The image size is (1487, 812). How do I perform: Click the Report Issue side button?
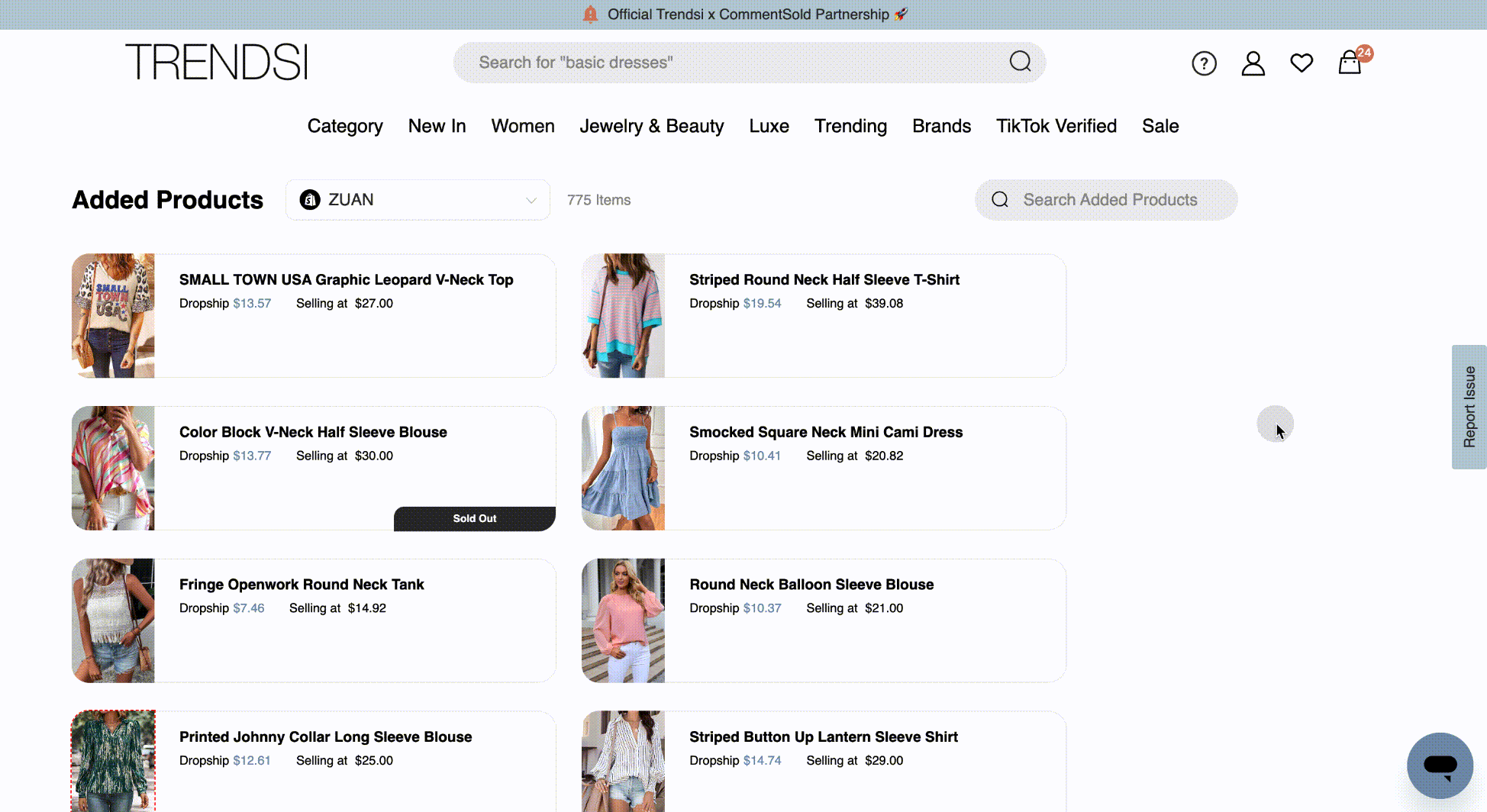click(x=1469, y=407)
